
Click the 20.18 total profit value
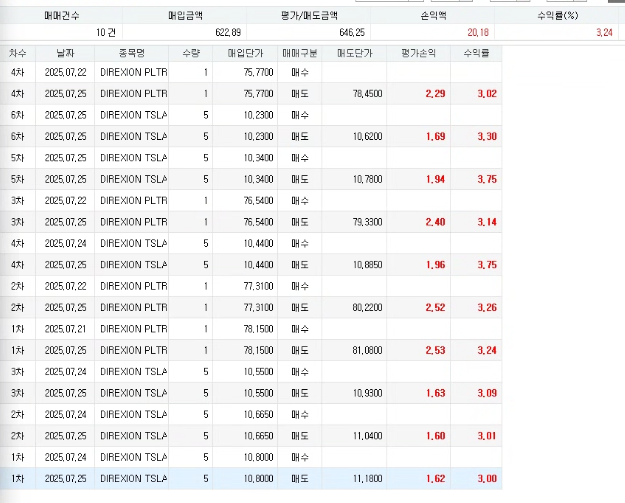click(x=478, y=33)
